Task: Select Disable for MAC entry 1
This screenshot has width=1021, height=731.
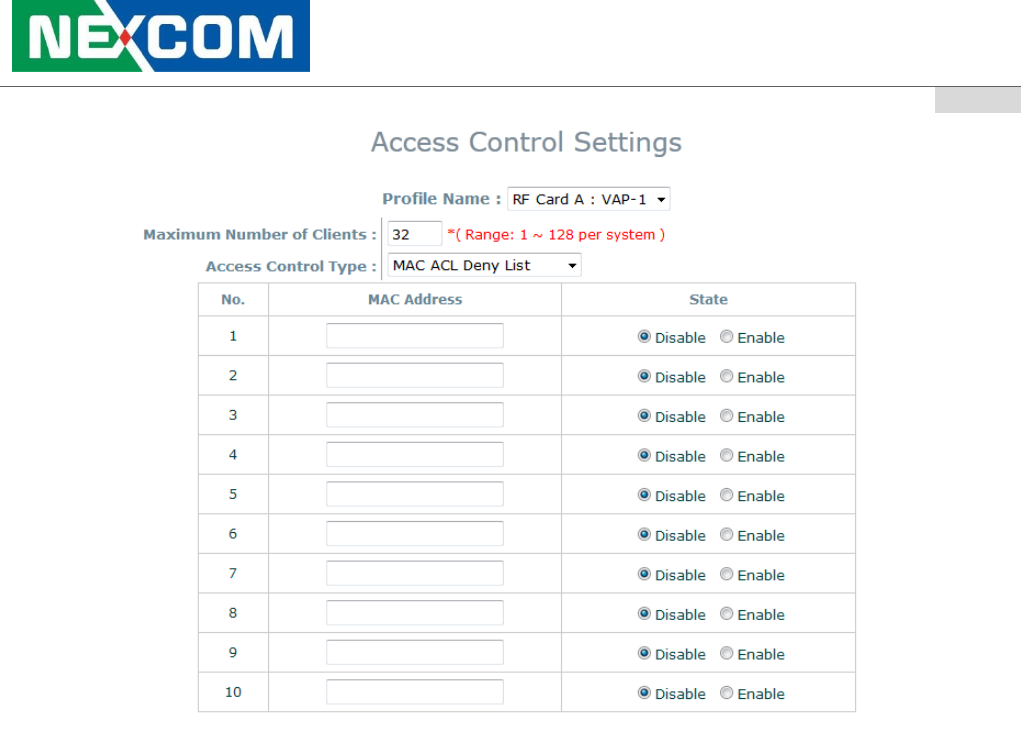Action: [645, 337]
